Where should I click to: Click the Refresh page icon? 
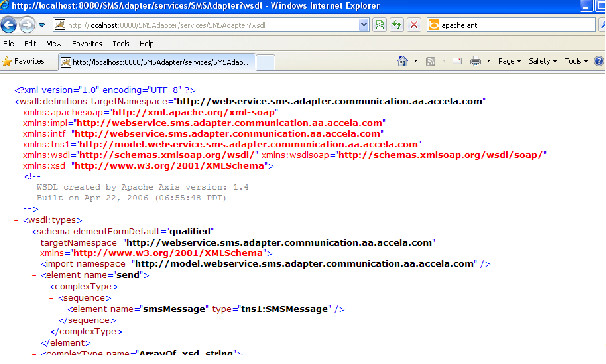click(396, 25)
